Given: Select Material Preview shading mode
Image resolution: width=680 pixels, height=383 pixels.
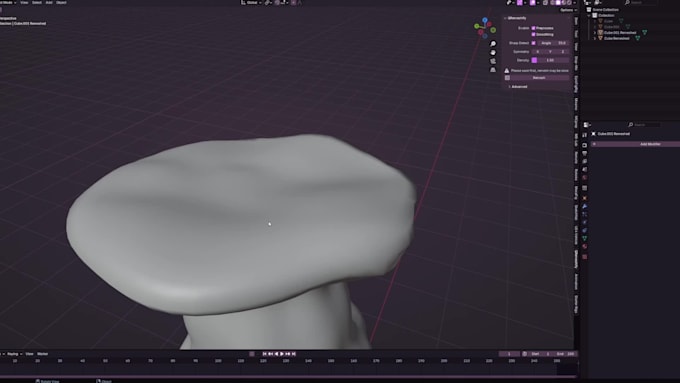Looking at the screenshot, I should [x=564, y=3].
